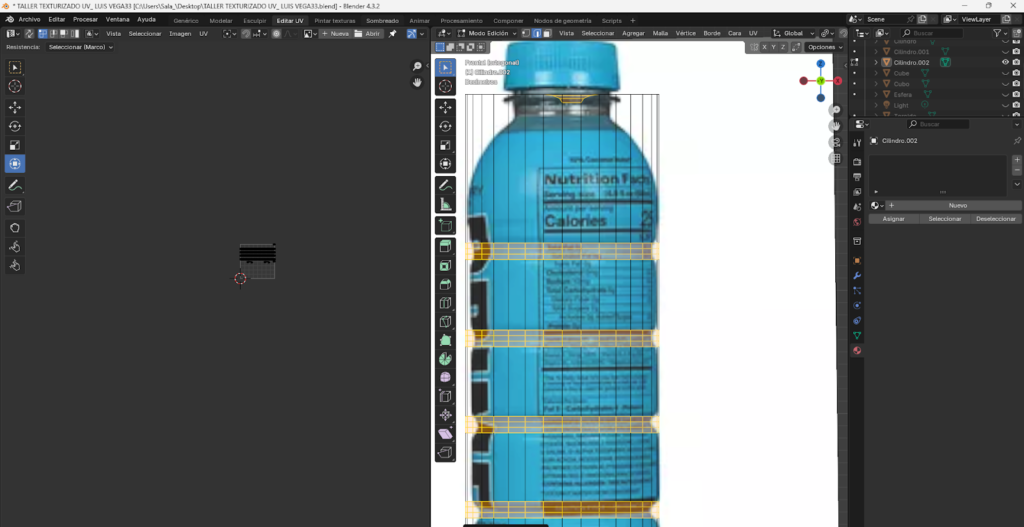Select the UV editor Rotate tool
The width and height of the screenshot is (1024, 527).
(x=15, y=127)
